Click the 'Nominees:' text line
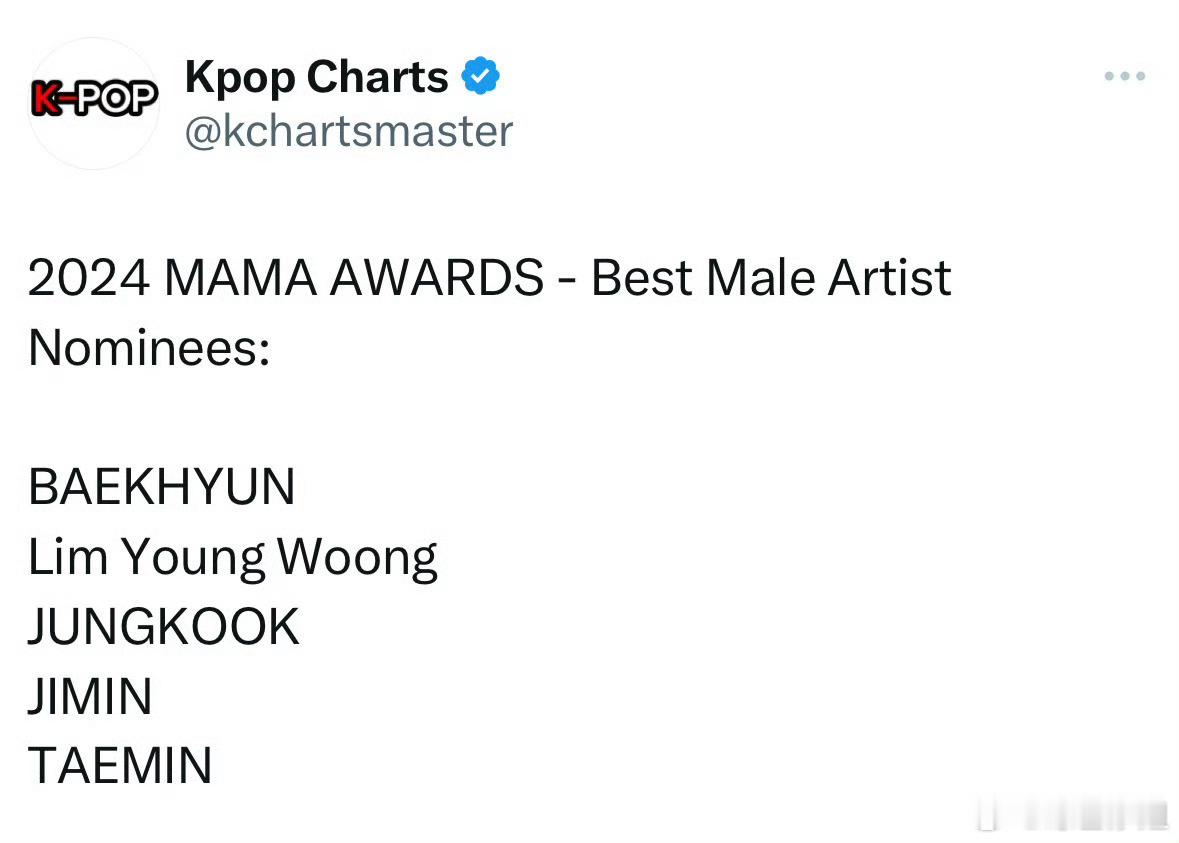The height and width of the screenshot is (843, 1179). tap(149, 348)
